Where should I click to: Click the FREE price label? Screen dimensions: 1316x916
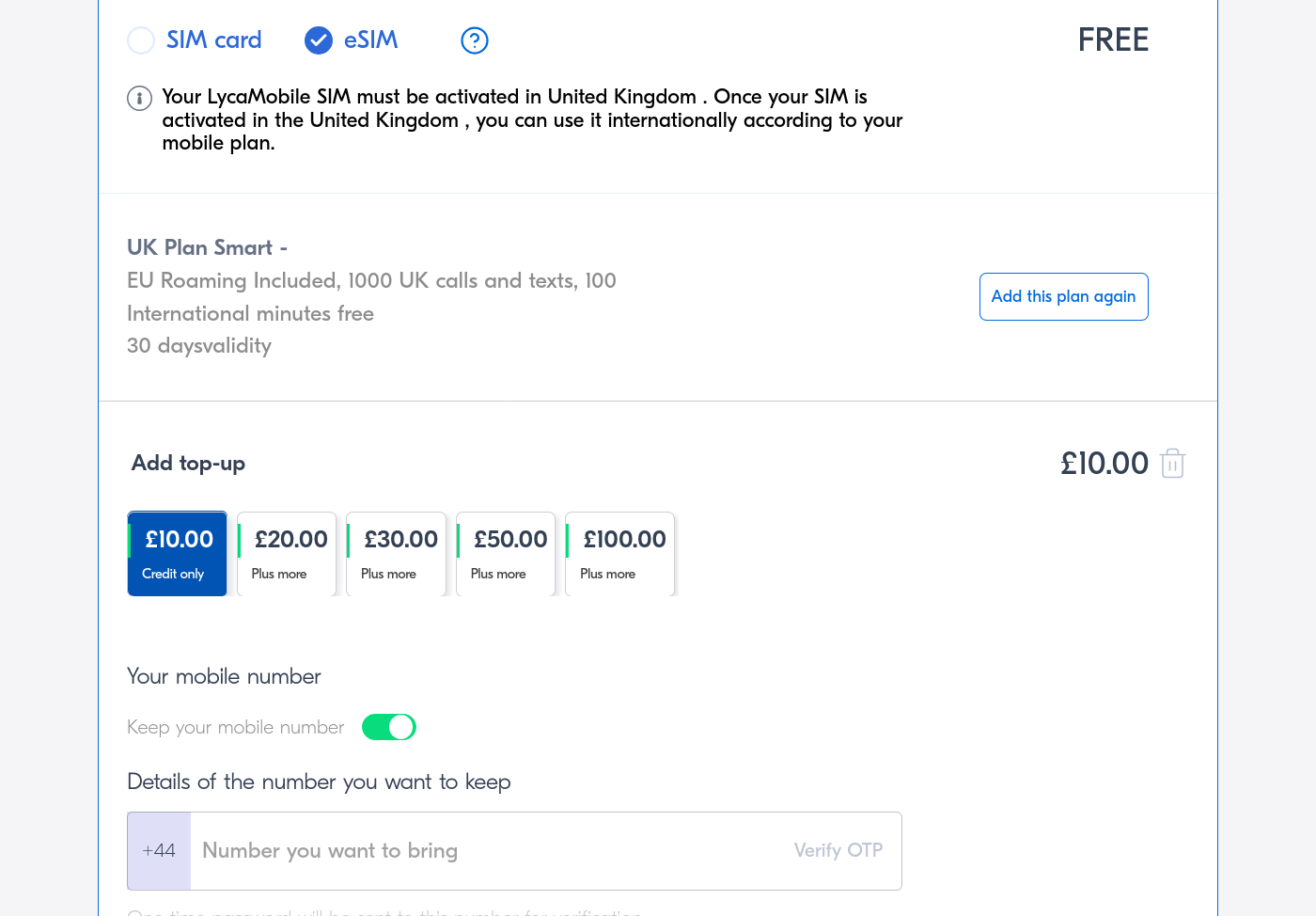coord(1113,40)
